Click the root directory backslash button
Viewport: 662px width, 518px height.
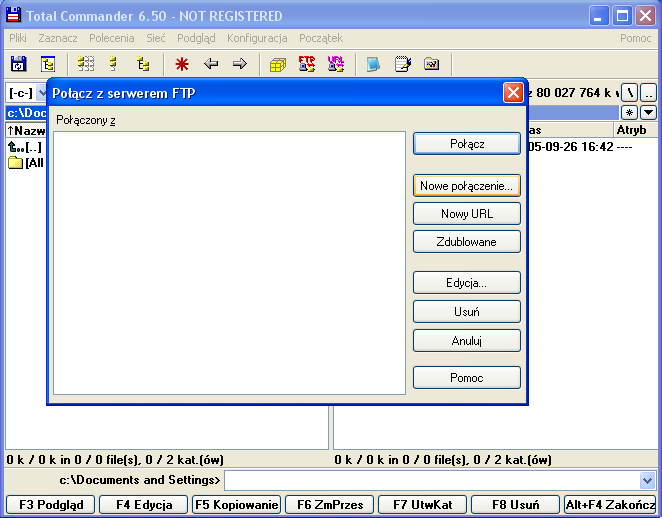(x=629, y=92)
